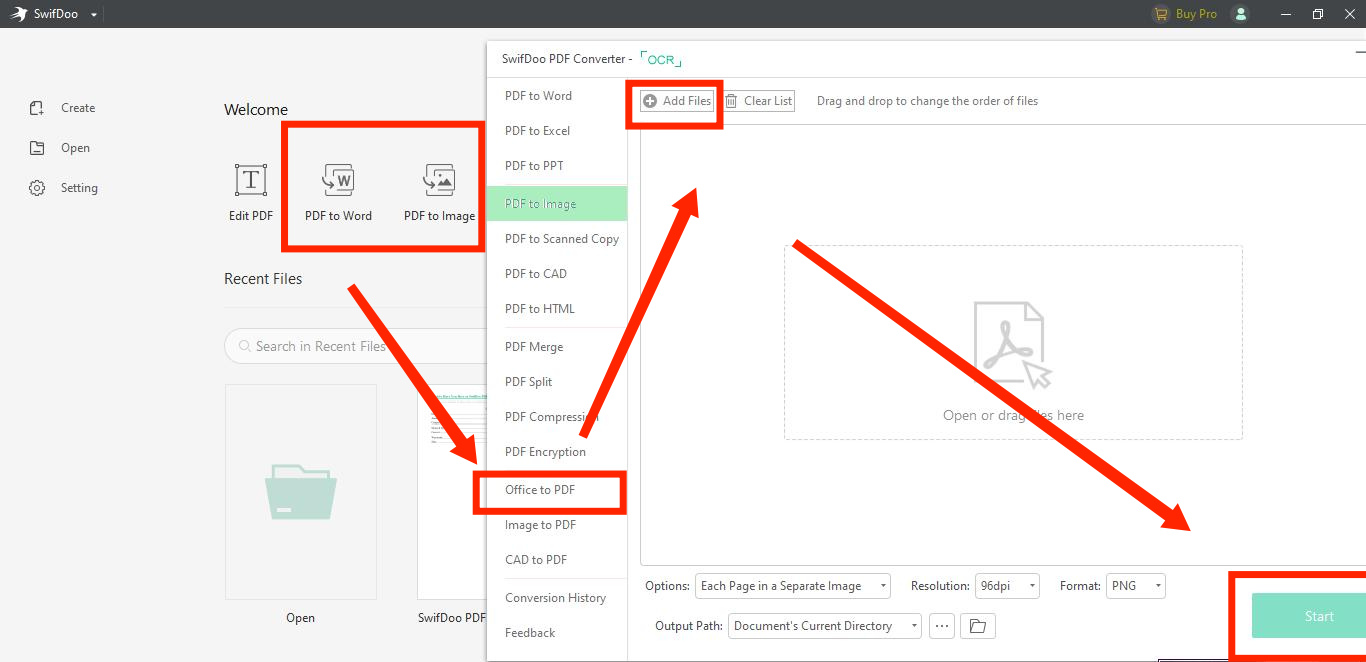This screenshot has height=662, width=1366.
Task: Click the Add Files button
Action: tap(677, 101)
